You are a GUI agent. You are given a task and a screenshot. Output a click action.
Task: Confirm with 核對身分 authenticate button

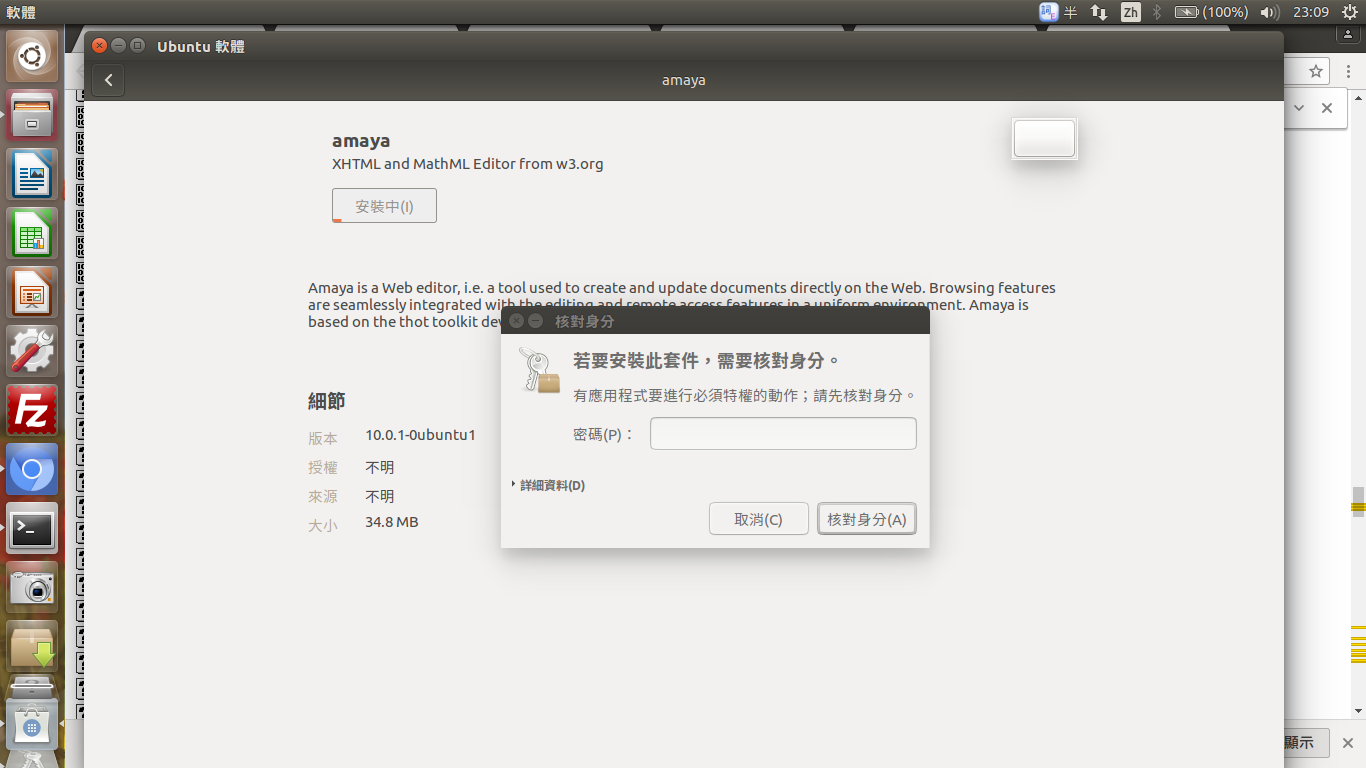point(867,519)
